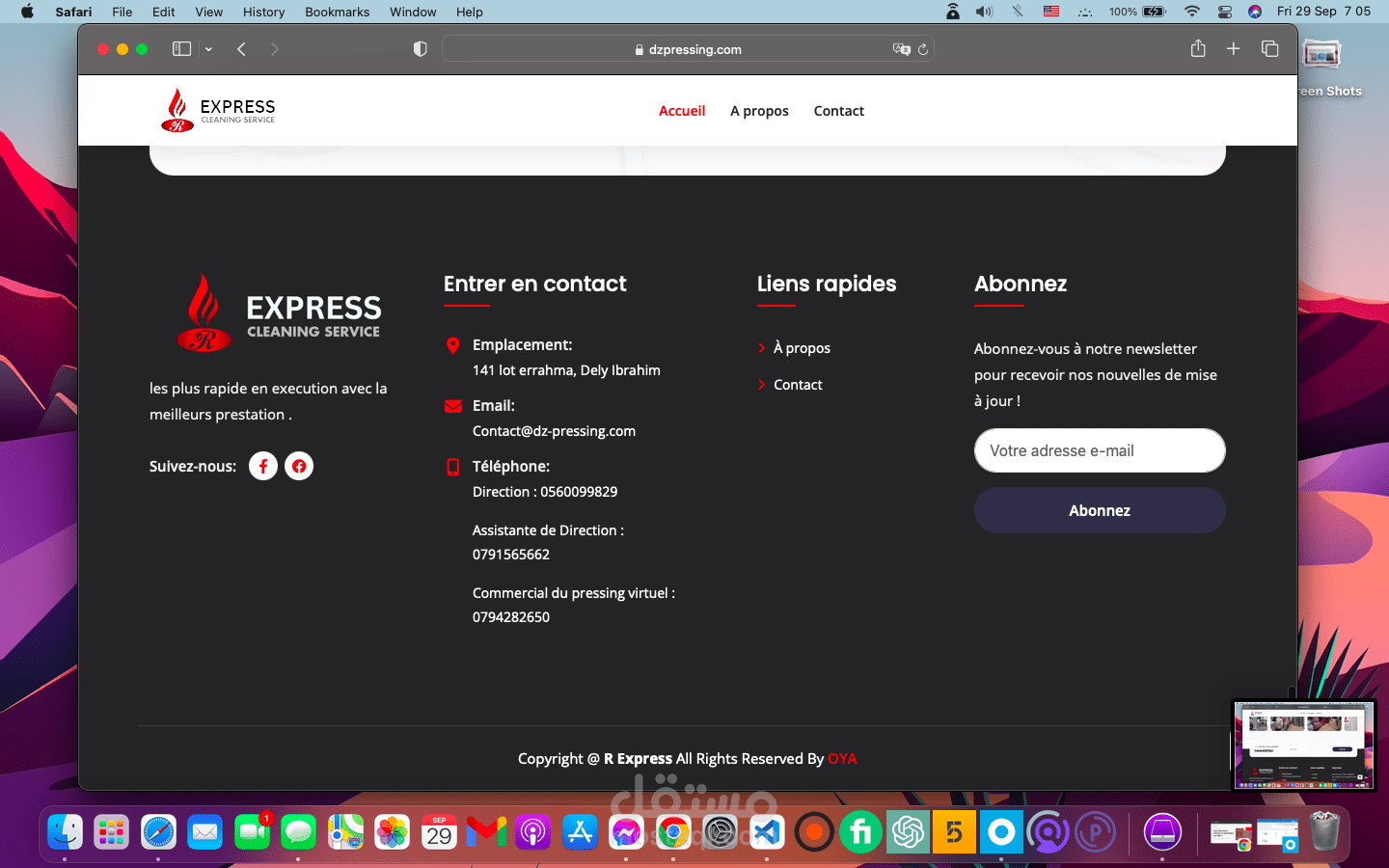Viewport: 1389px width, 868px height.
Task: Click the Siri icon in the menu bar
Action: tap(1255, 12)
